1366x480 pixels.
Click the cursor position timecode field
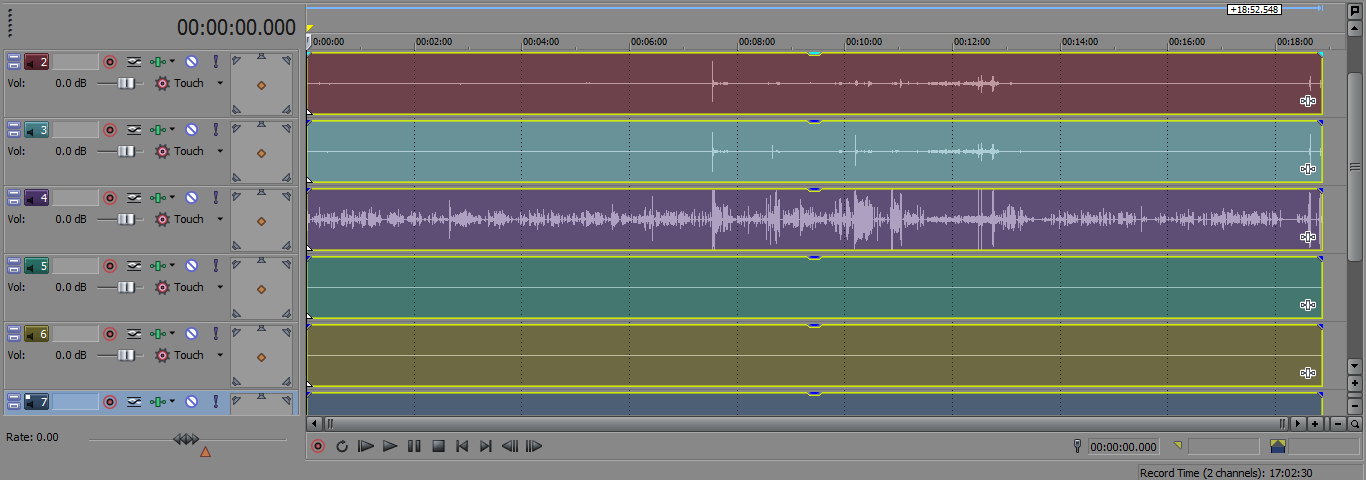pyautogui.click(x=1124, y=447)
